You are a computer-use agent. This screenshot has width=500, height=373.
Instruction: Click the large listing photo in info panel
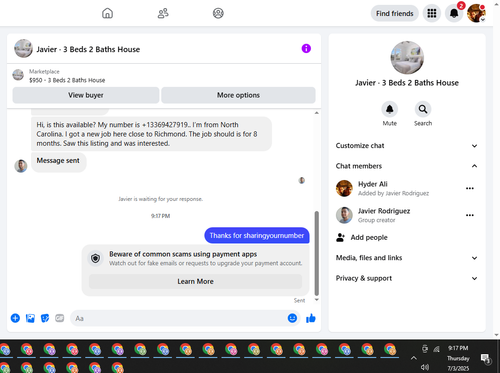click(407, 58)
